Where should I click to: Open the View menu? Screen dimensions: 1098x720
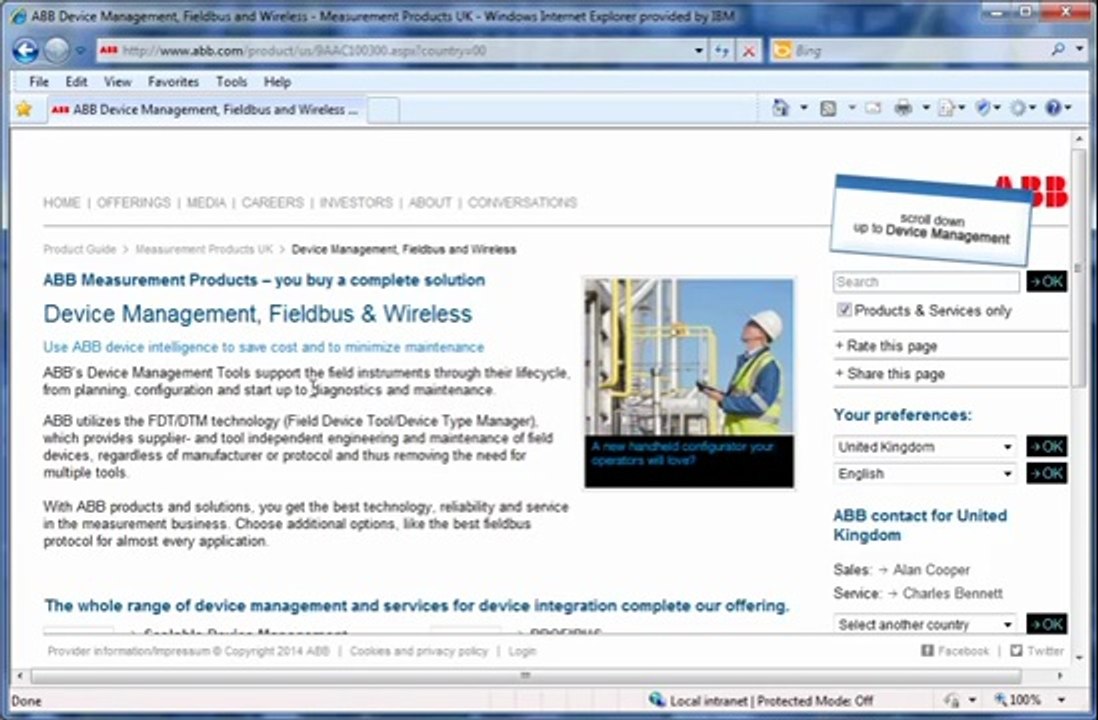click(118, 82)
